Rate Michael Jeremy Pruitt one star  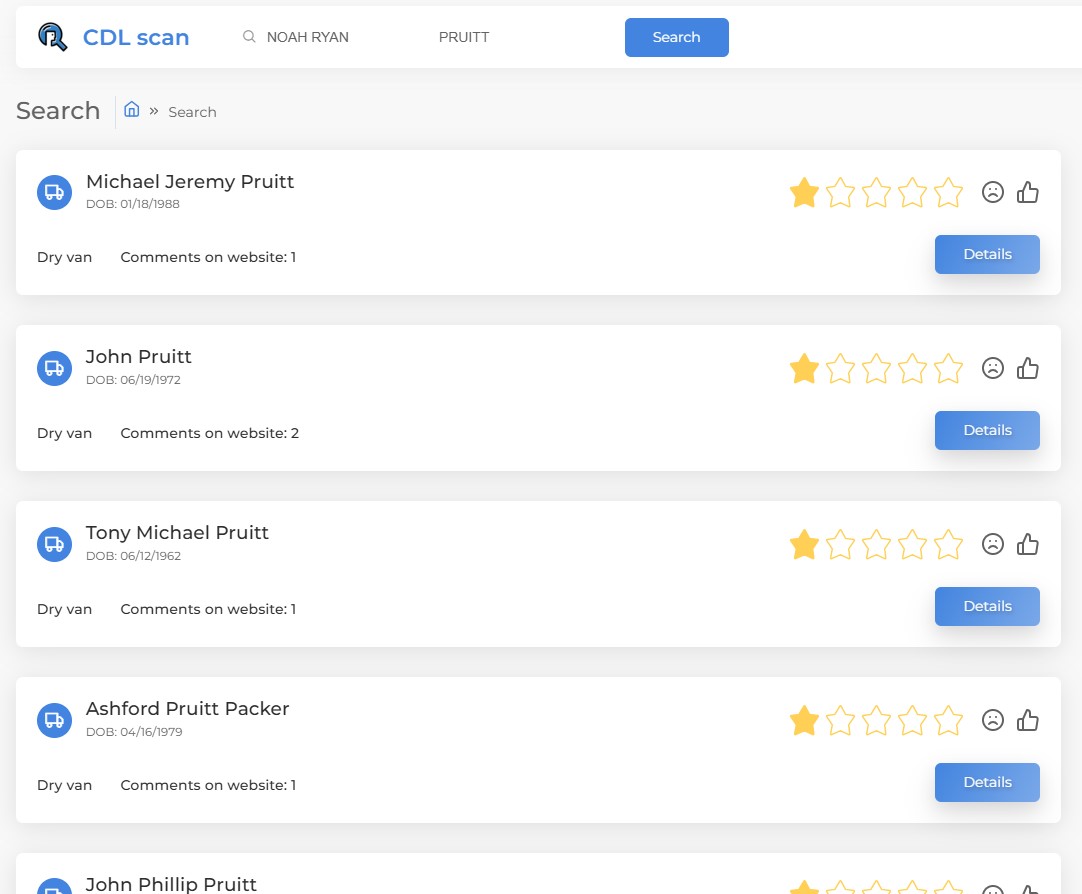(x=804, y=192)
